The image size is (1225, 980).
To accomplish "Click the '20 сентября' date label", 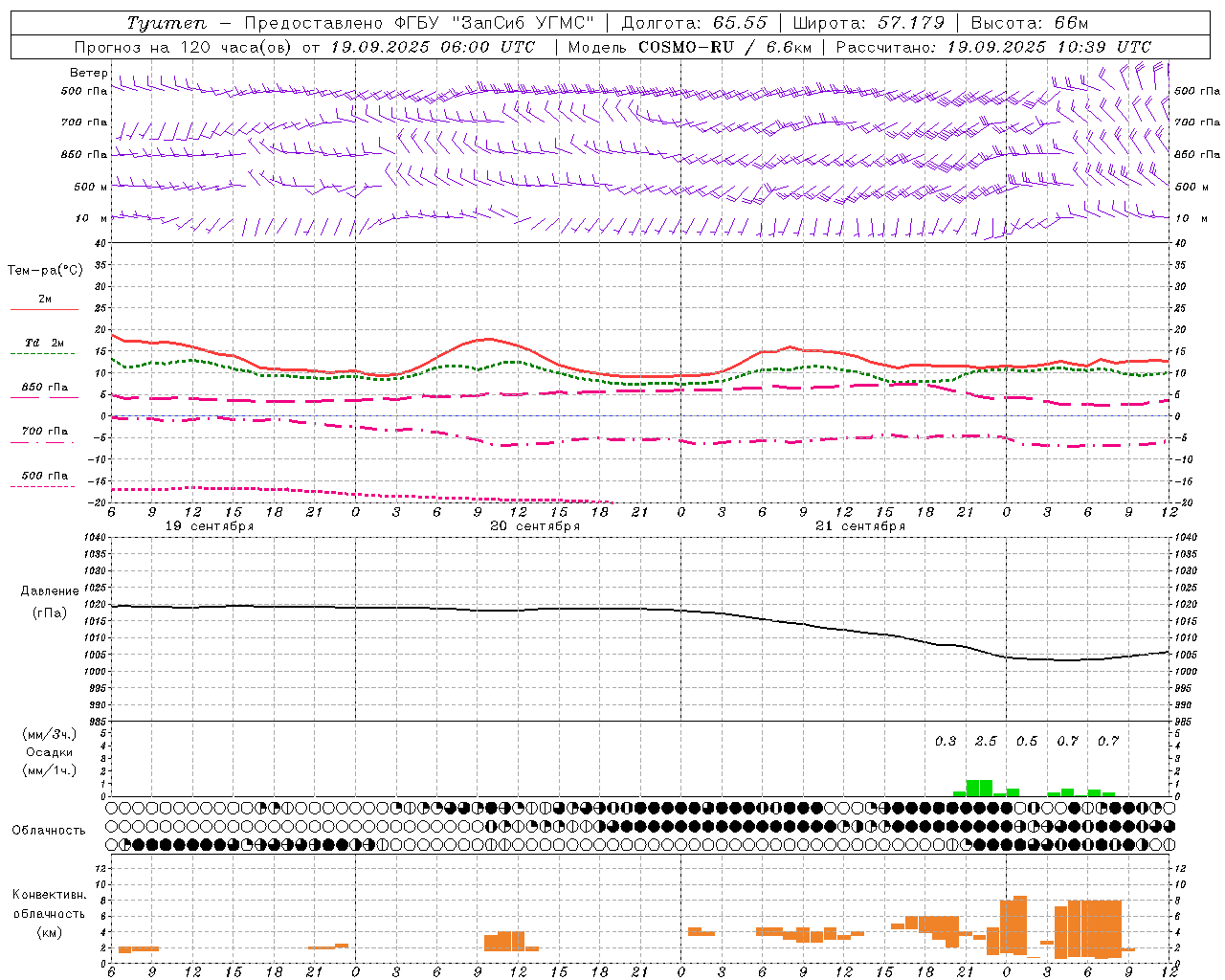I will click(x=535, y=526).
